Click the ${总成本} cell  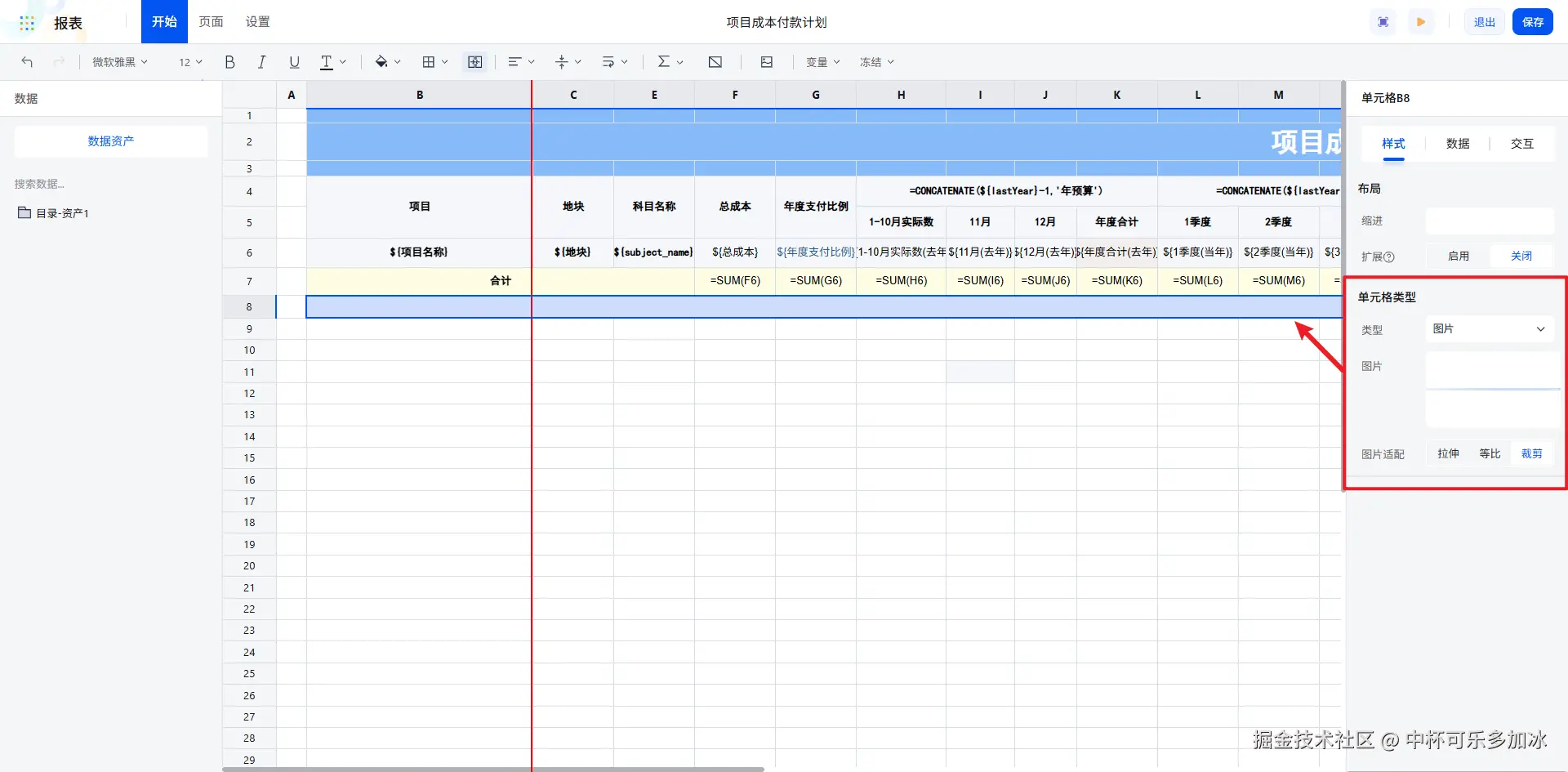point(735,252)
